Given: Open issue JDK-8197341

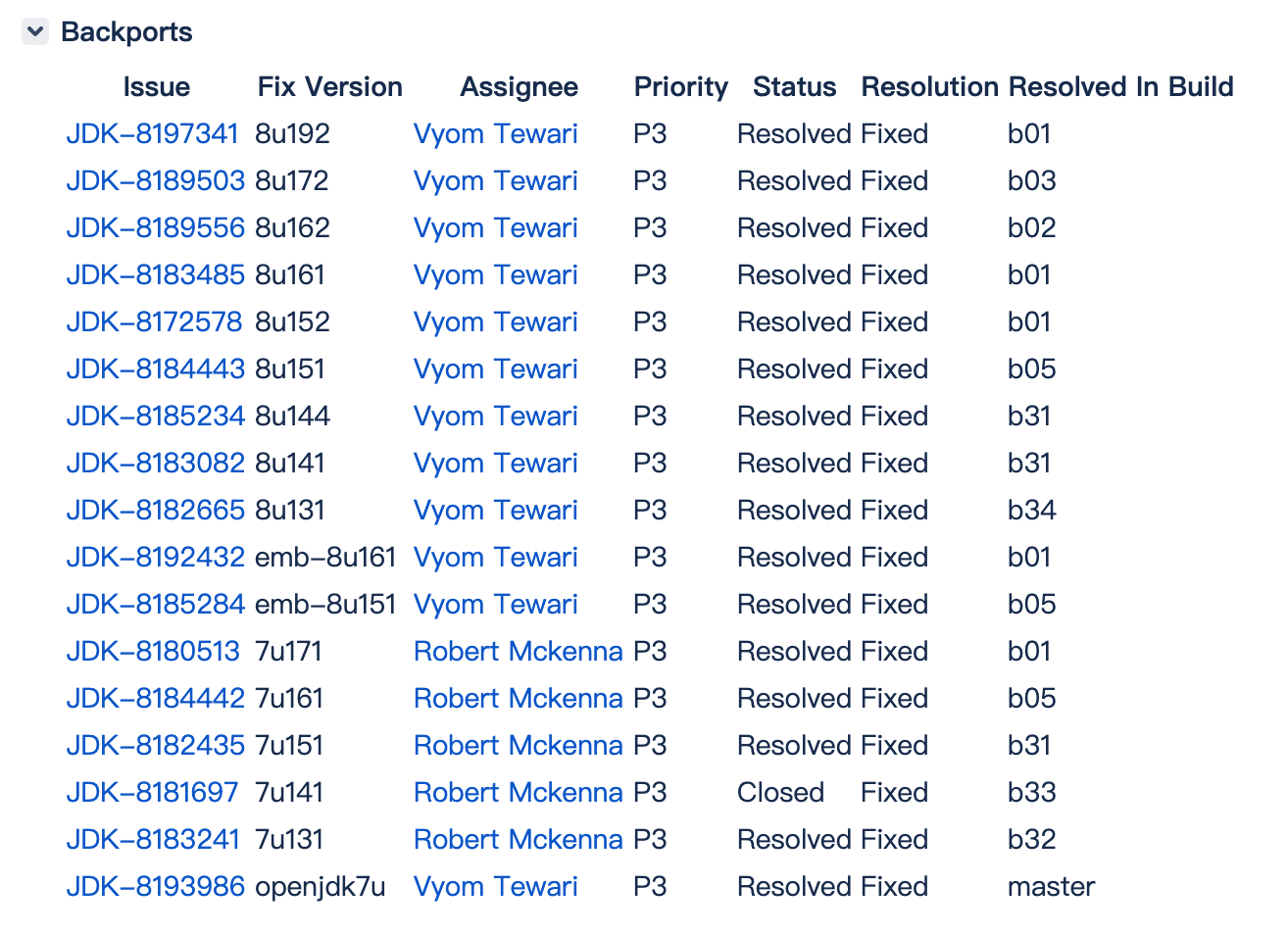Looking at the screenshot, I should [x=153, y=133].
